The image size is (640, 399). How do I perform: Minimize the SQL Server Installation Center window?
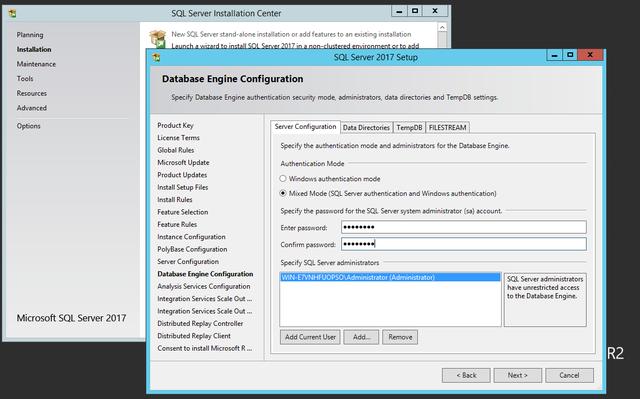pos(399,11)
